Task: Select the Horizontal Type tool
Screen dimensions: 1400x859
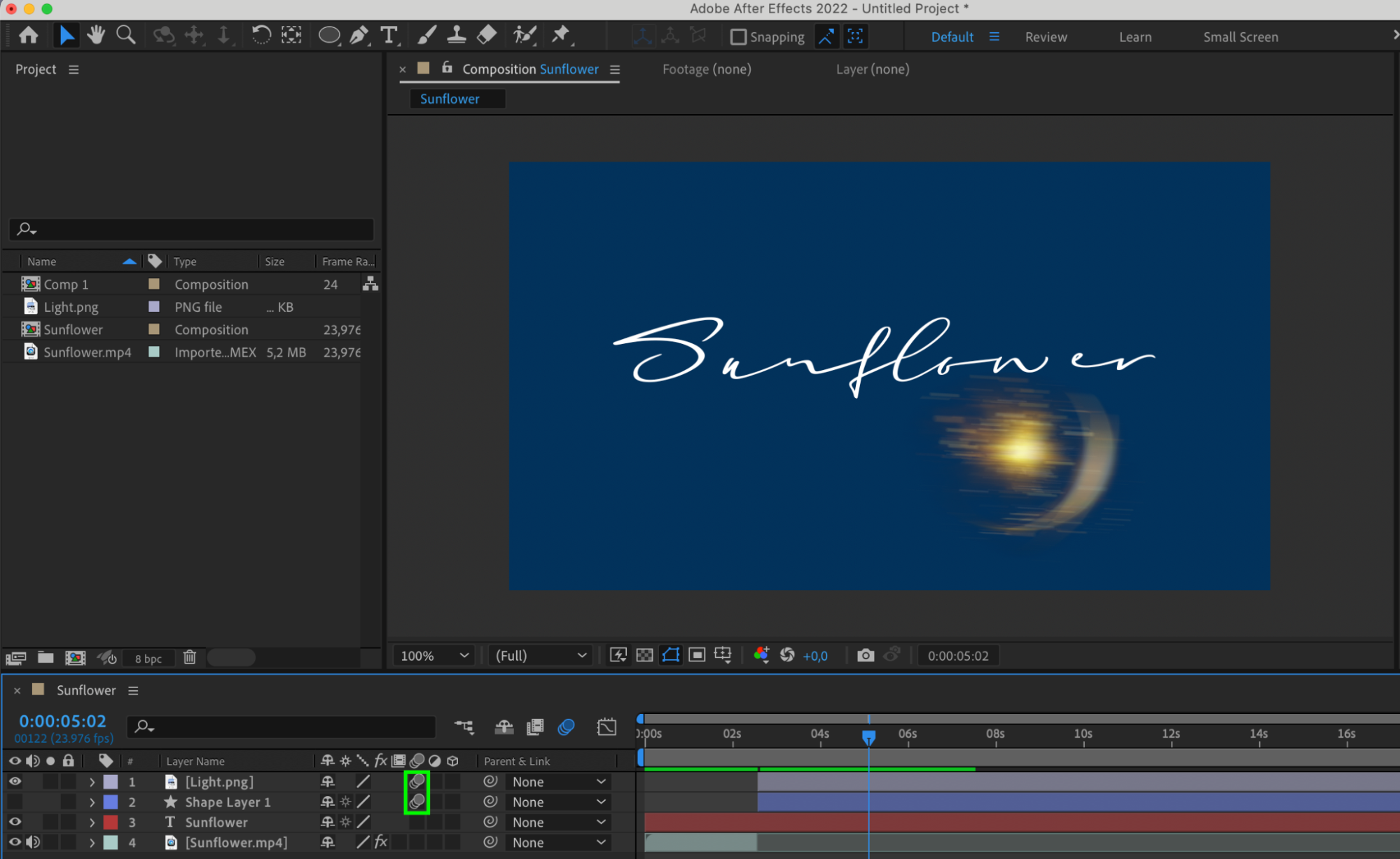Action: (x=389, y=34)
